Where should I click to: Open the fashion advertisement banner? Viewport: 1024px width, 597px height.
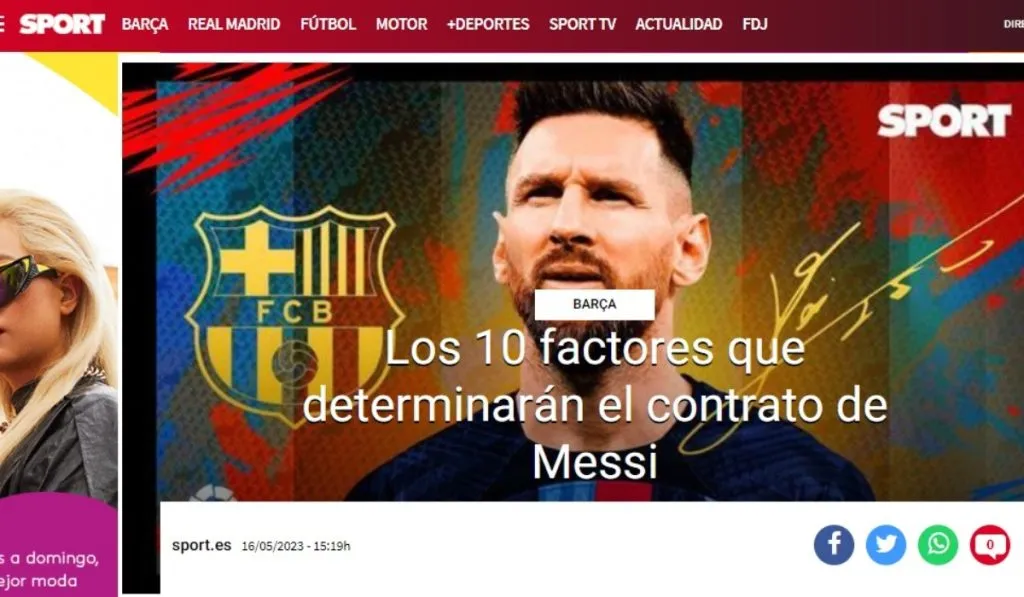click(59, 325)
